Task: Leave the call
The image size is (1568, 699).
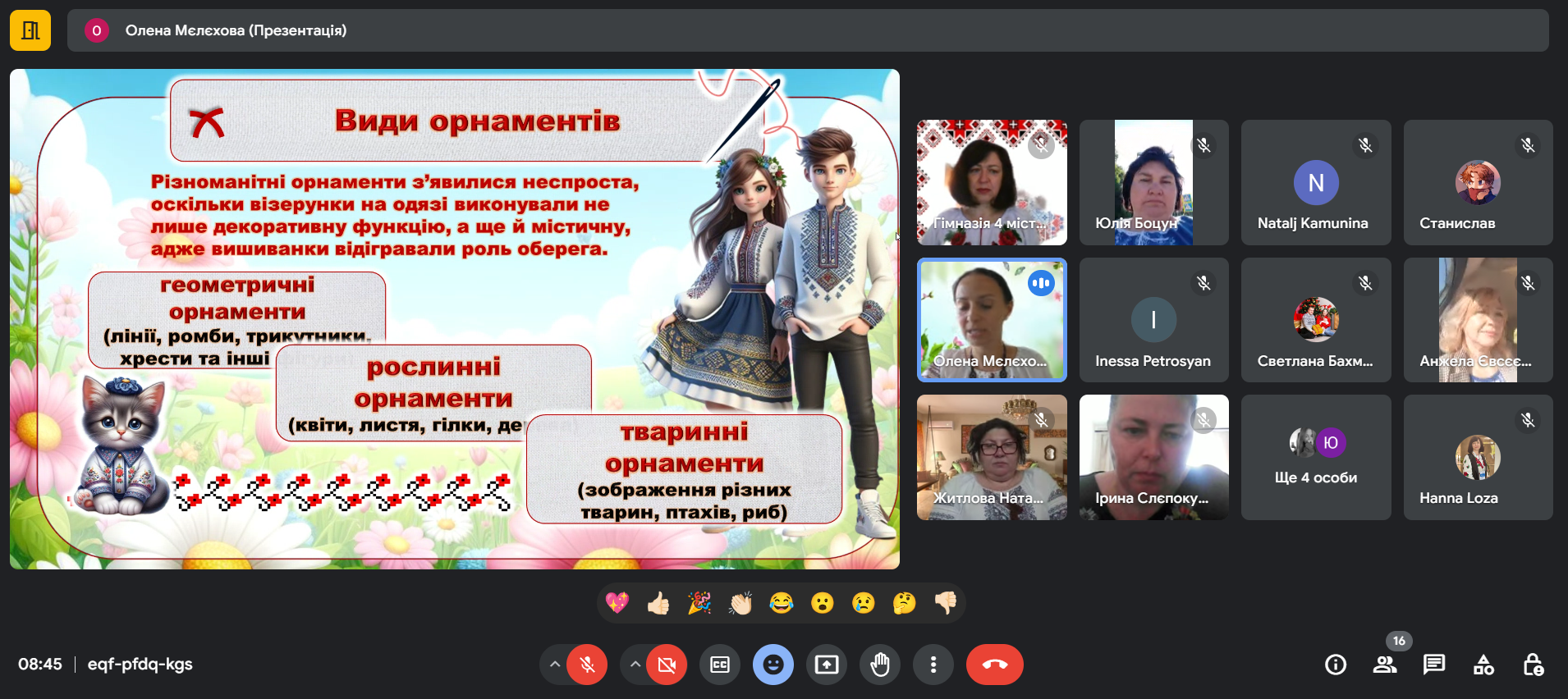Action: (x=994, y=665)
